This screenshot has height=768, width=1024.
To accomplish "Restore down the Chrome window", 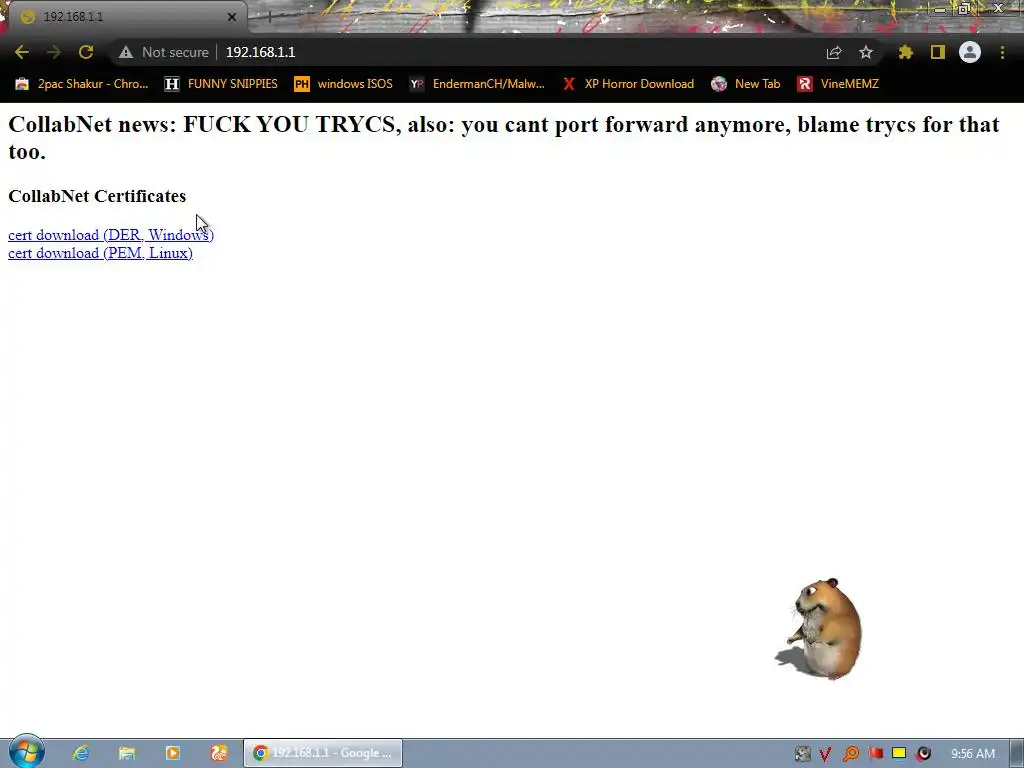I will pyautogui.click(x=964, y=8).
